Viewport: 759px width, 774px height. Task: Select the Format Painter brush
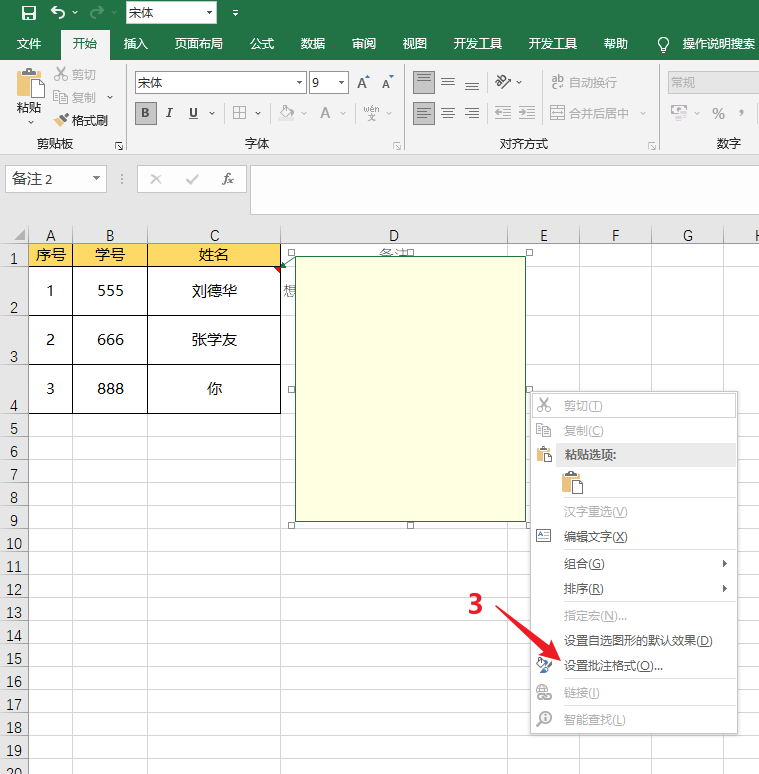(x=61, y=120)
